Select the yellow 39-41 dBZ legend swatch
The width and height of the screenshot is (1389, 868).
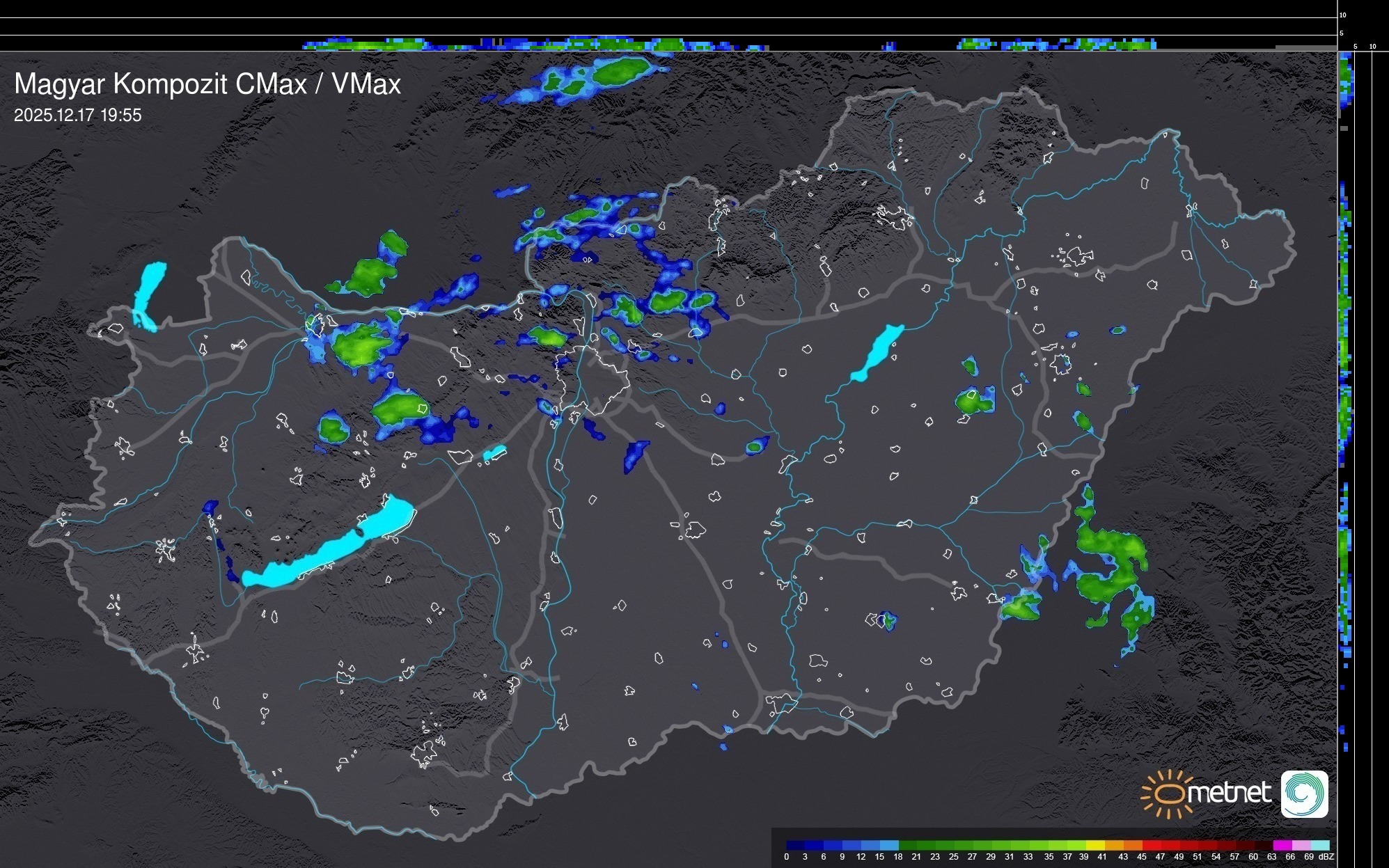1095,846
